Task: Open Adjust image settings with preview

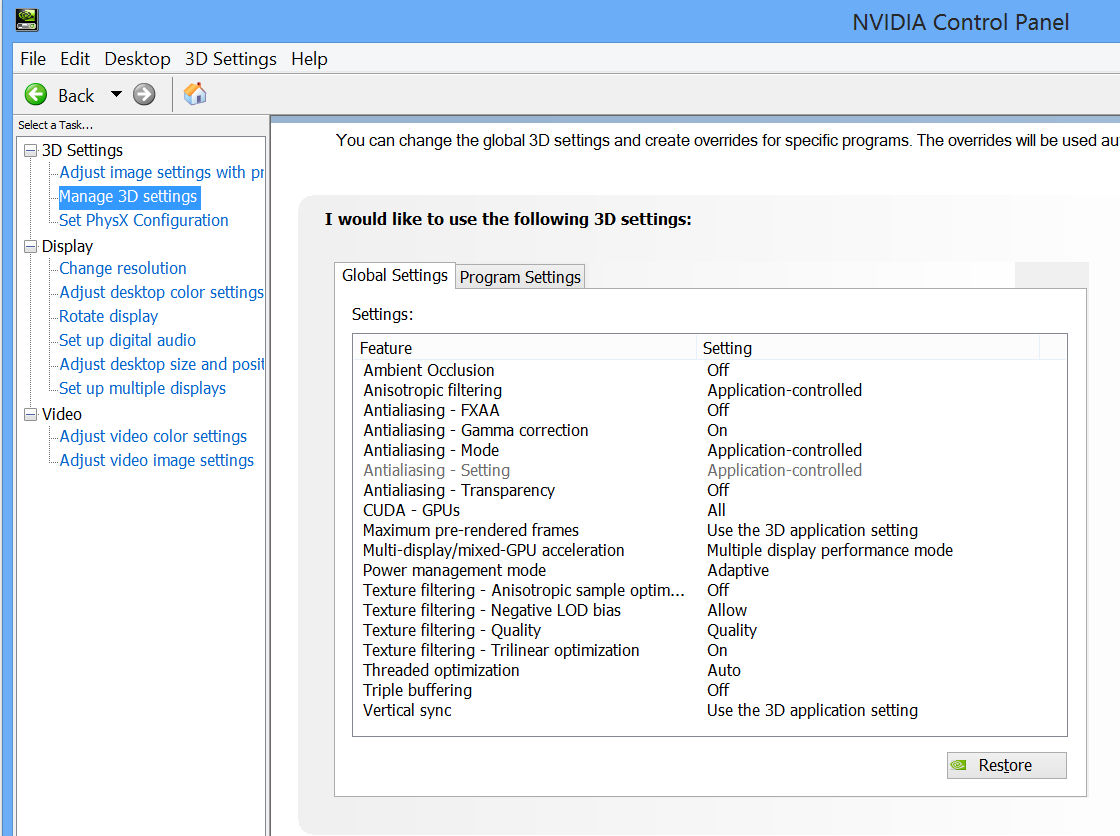Action: click(161, 172)
